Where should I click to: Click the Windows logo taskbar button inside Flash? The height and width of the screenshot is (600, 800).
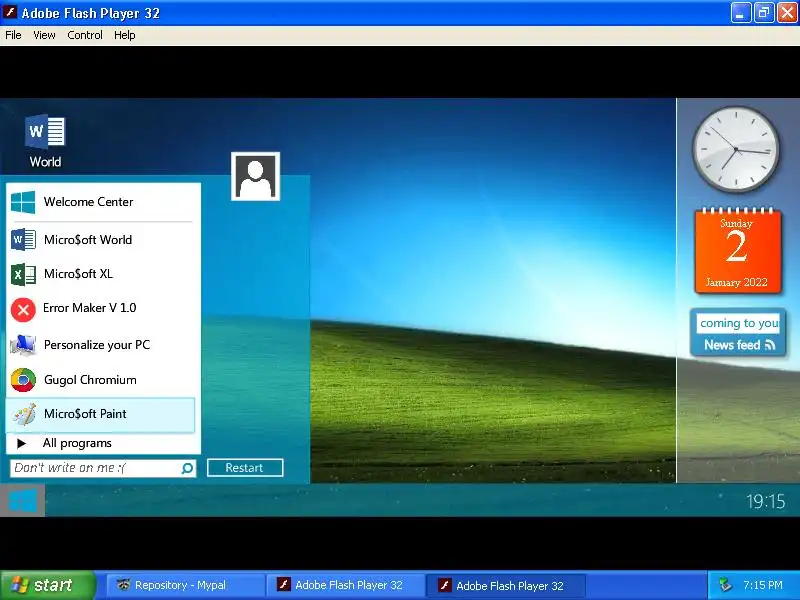pos(22,501)
